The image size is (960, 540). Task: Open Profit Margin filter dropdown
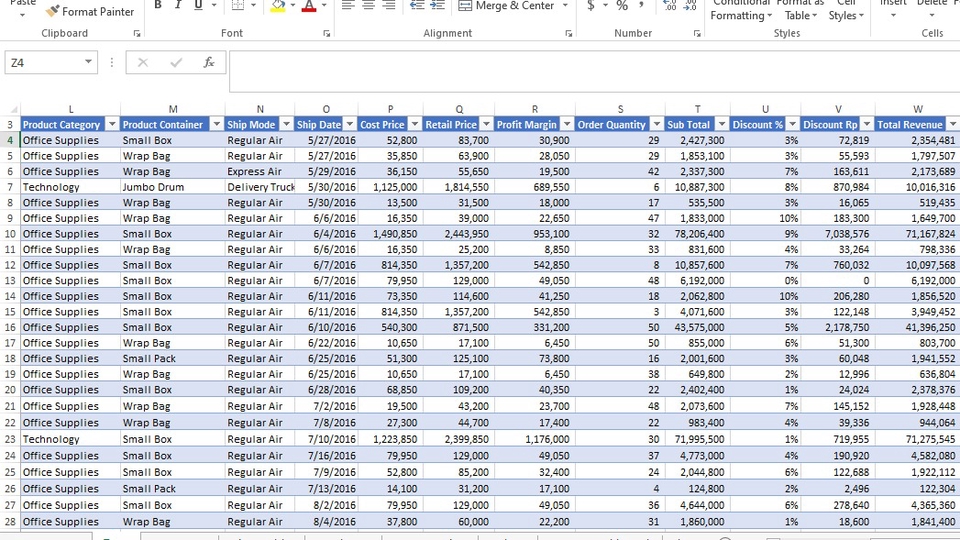[567, 124]
